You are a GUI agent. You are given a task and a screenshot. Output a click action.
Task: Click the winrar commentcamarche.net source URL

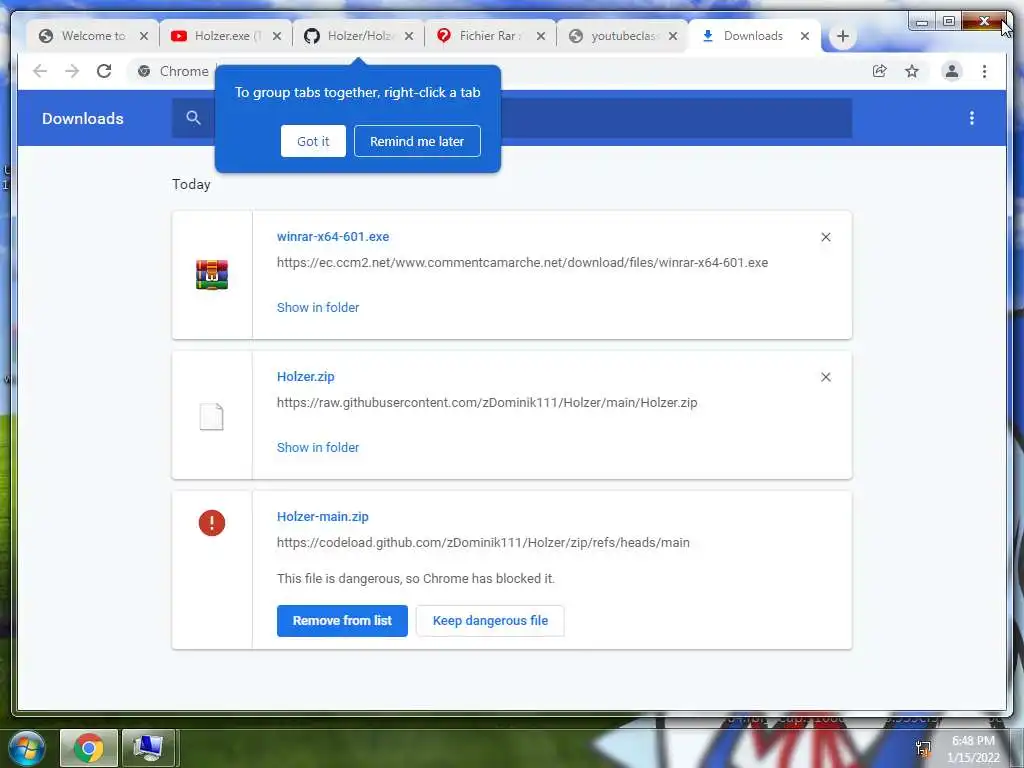tap(522, 263)
